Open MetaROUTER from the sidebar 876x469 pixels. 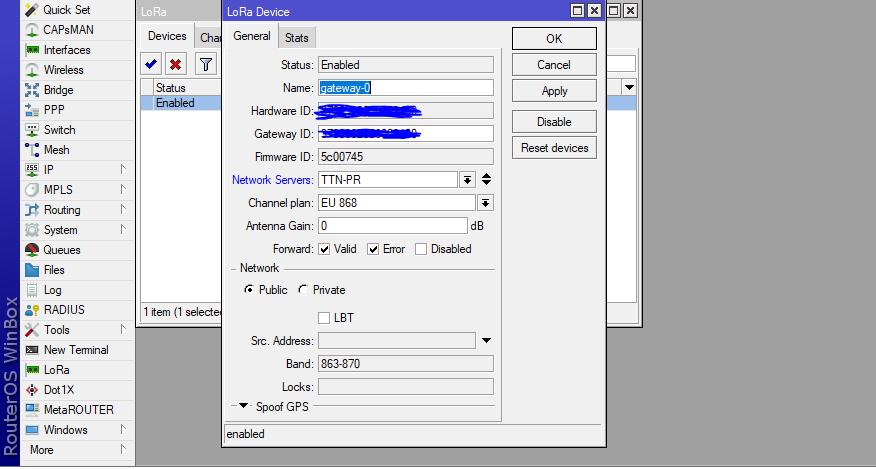pos(77,410)
